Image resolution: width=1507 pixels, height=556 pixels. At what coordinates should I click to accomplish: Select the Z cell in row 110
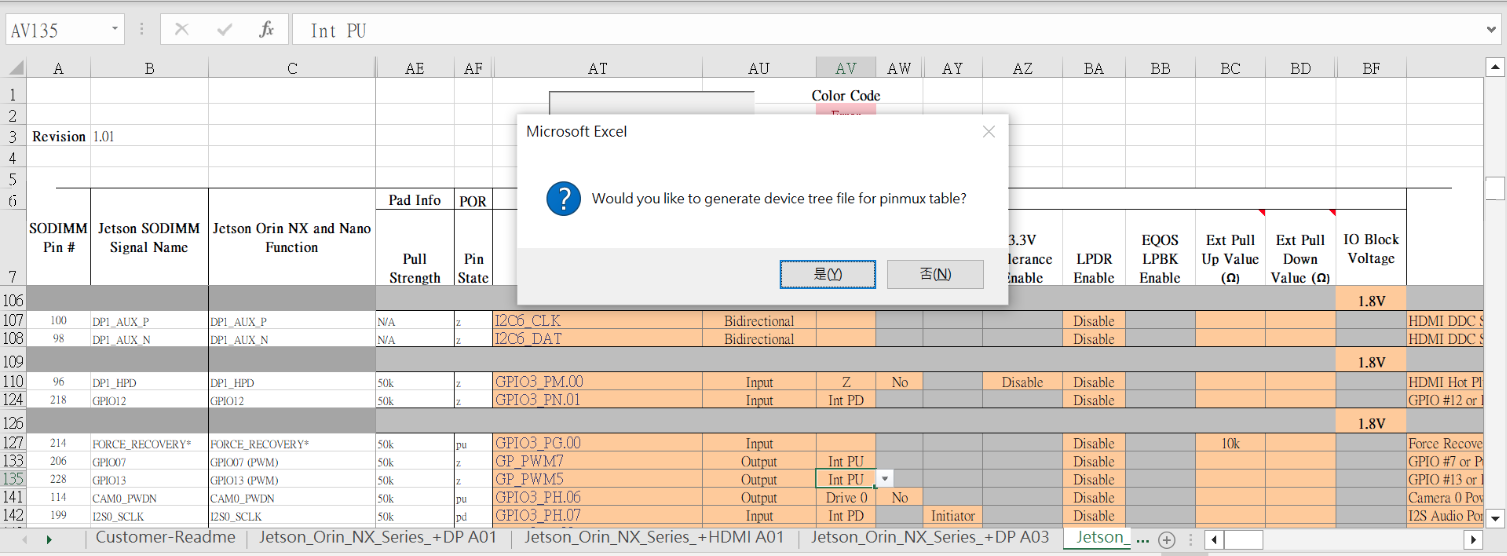(x=846, y=382)
